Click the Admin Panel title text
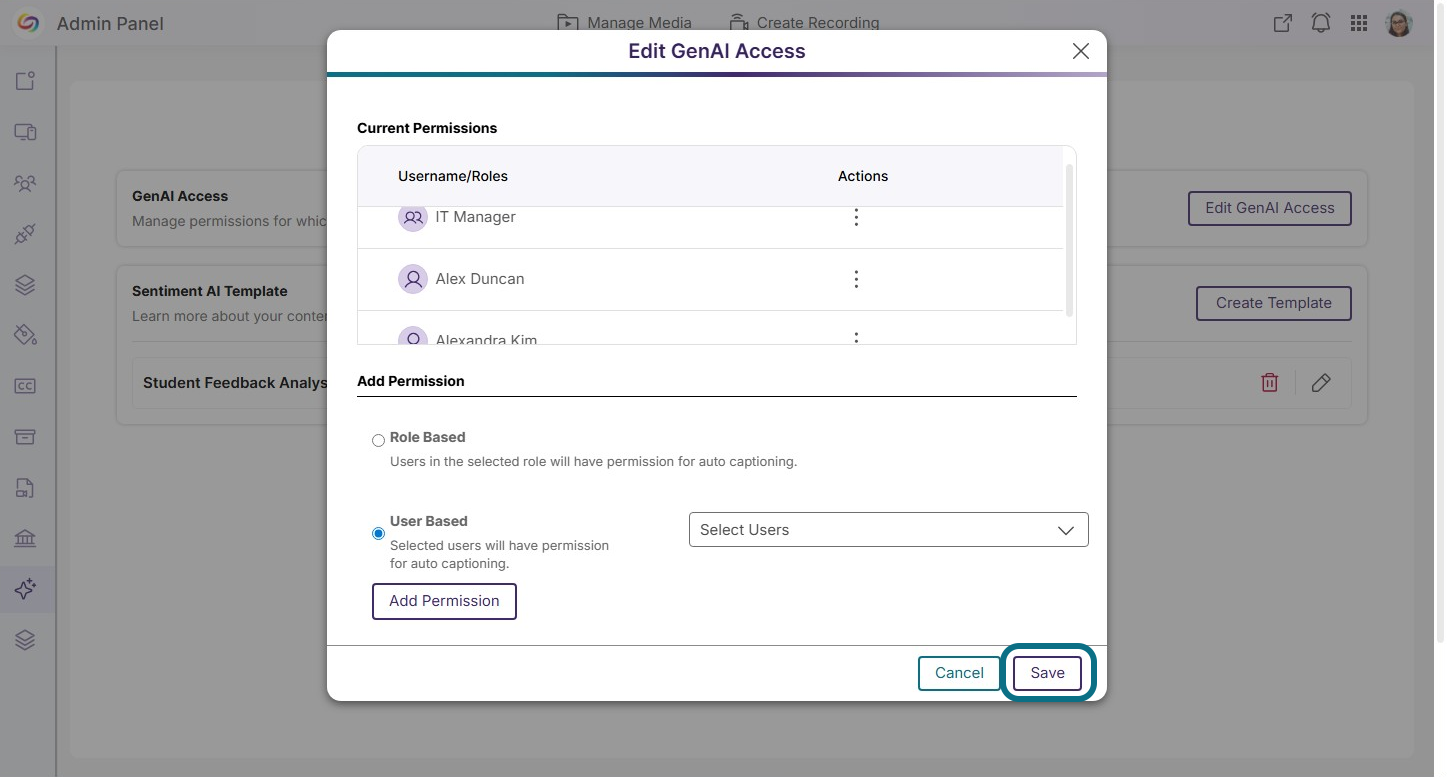 (110, 23)
